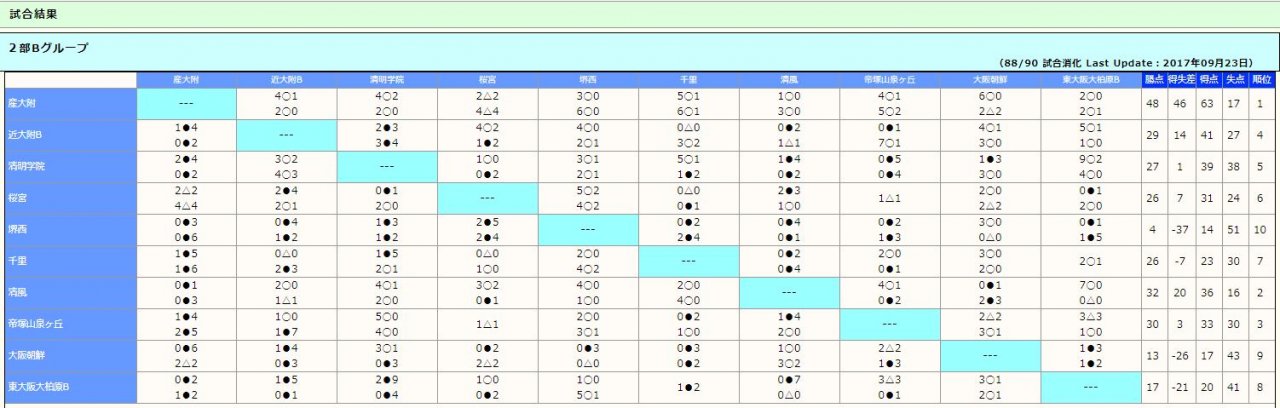Image resolution: width=1280 pixels, height=408 pixels.
Task: Click the 勝点 column header
Action: (1153, 79)
